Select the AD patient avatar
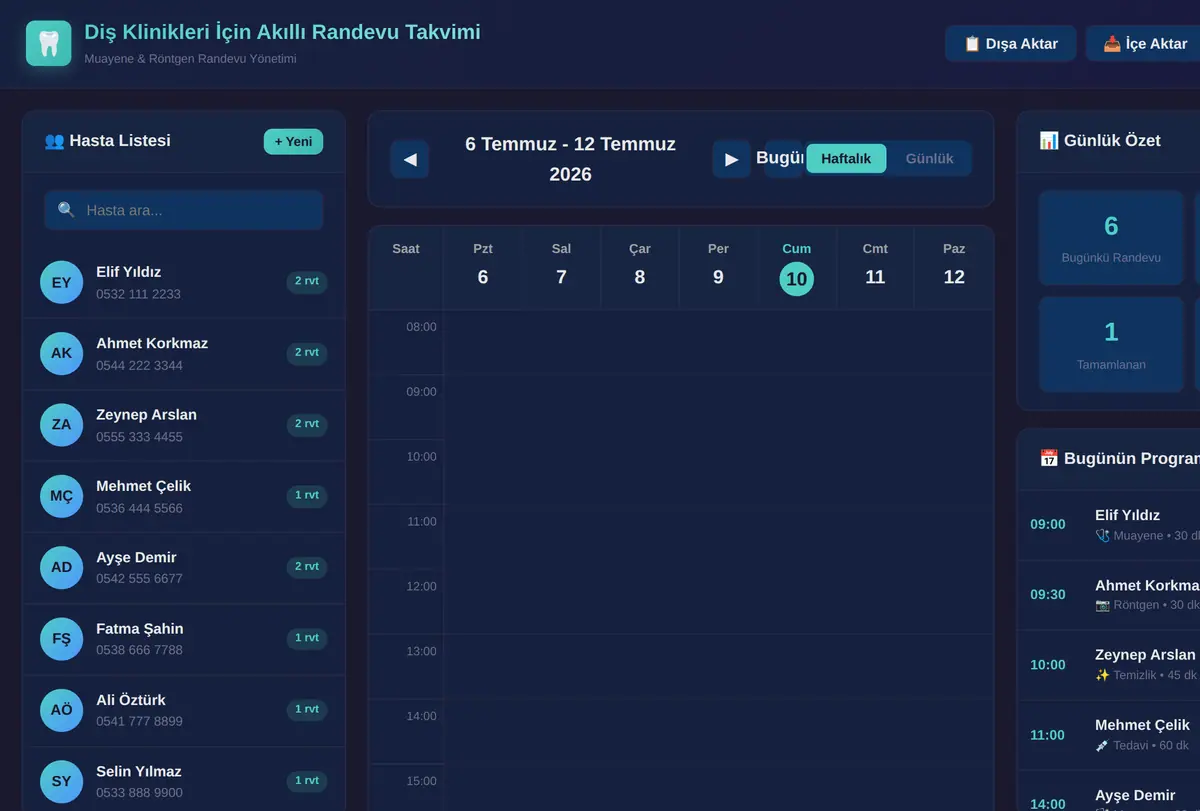Viewport: 1200px width, 811px height. (61, 567)
